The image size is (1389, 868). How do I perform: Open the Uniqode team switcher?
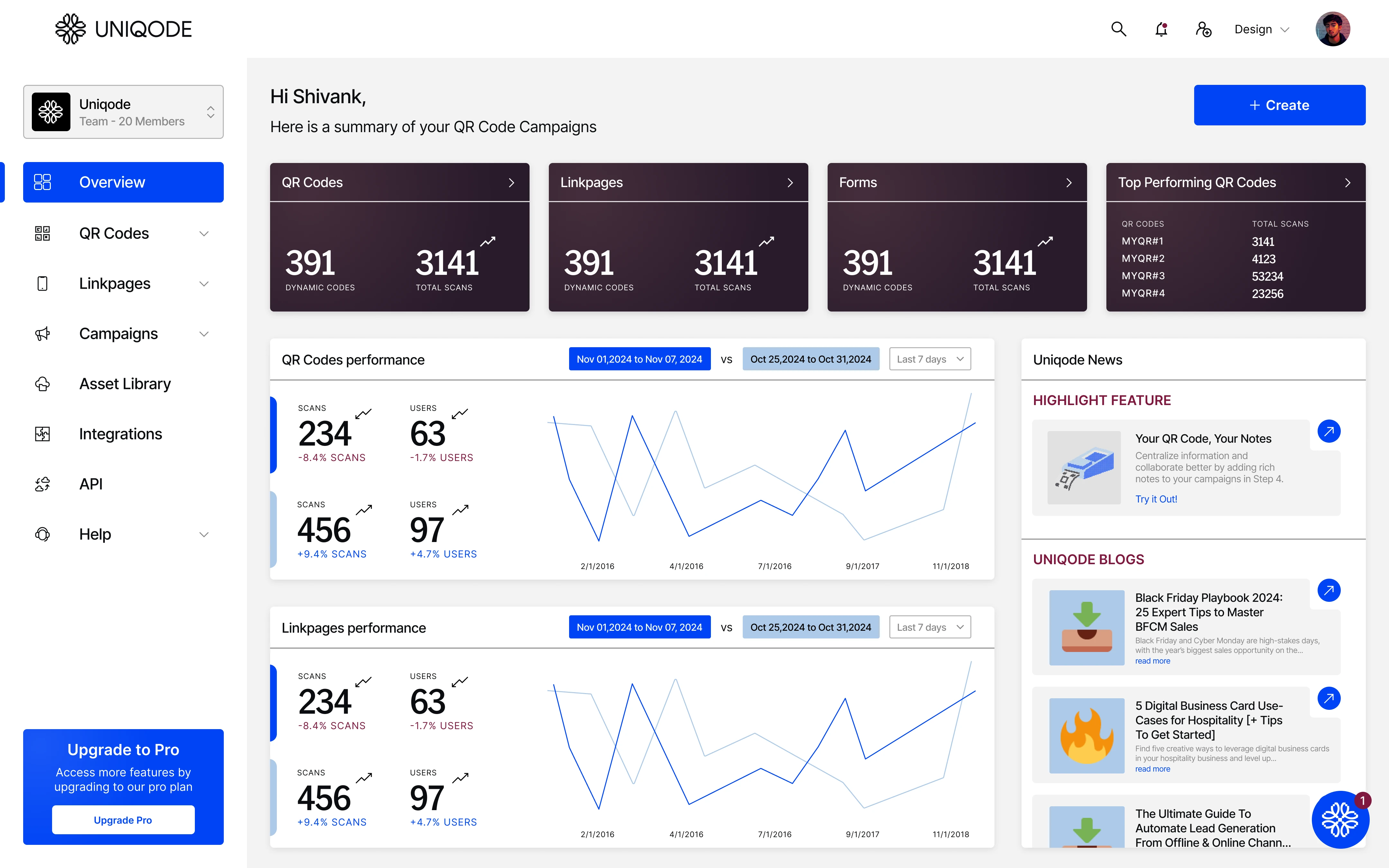click(123, 112)
